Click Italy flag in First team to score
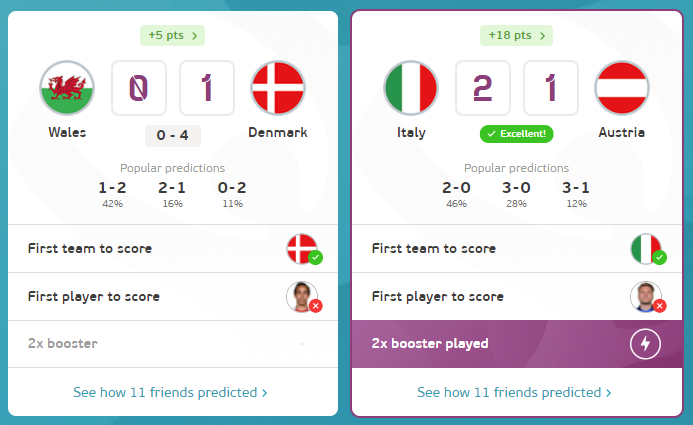 (646, 249)
